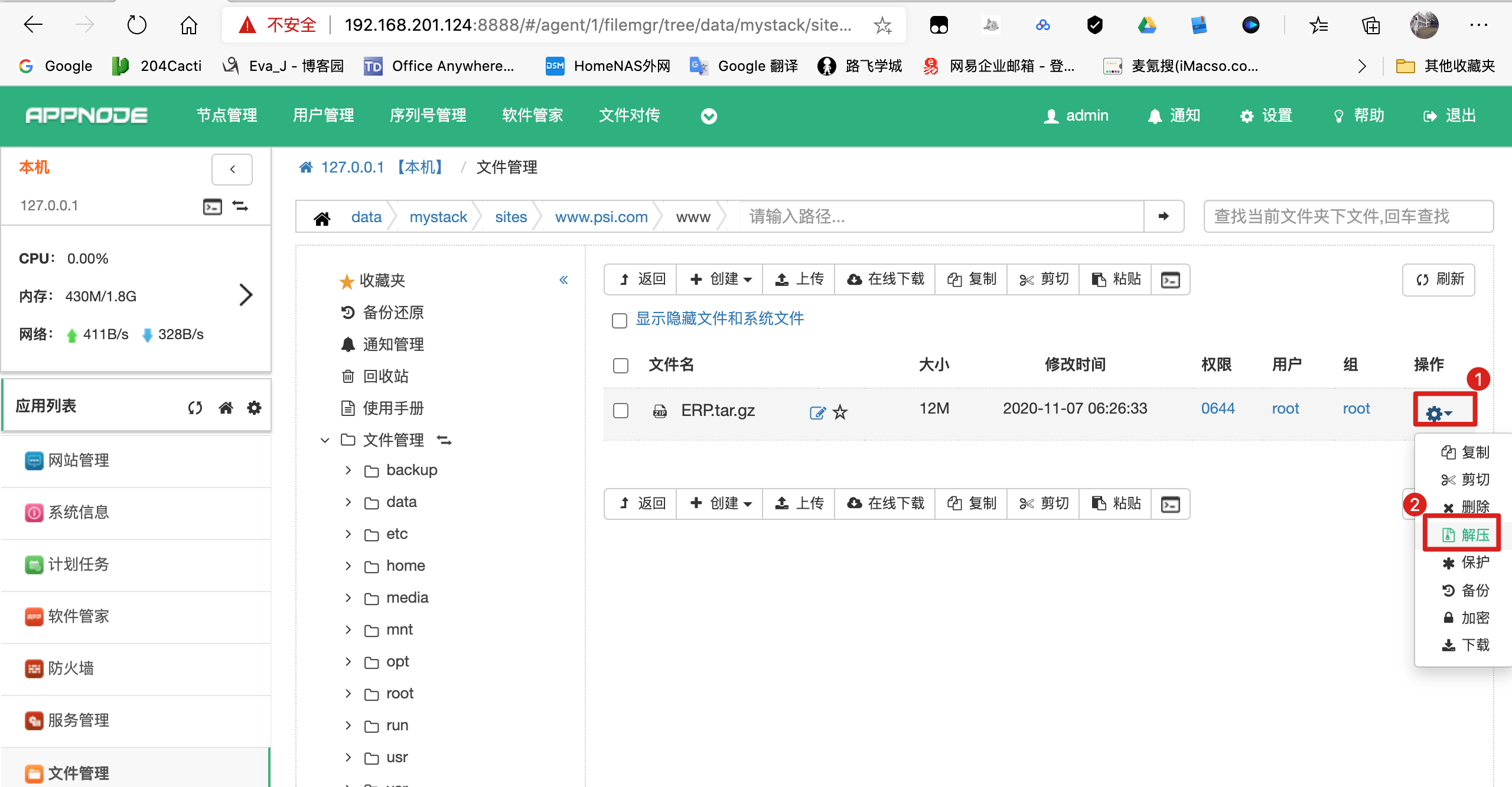
Task: Bookmark page with address bar star
Action: click(882, 25)
